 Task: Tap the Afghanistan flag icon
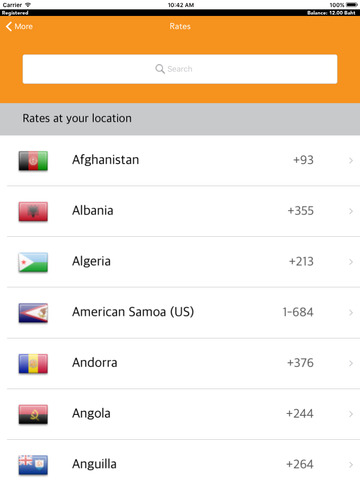(x=33, y=161)
